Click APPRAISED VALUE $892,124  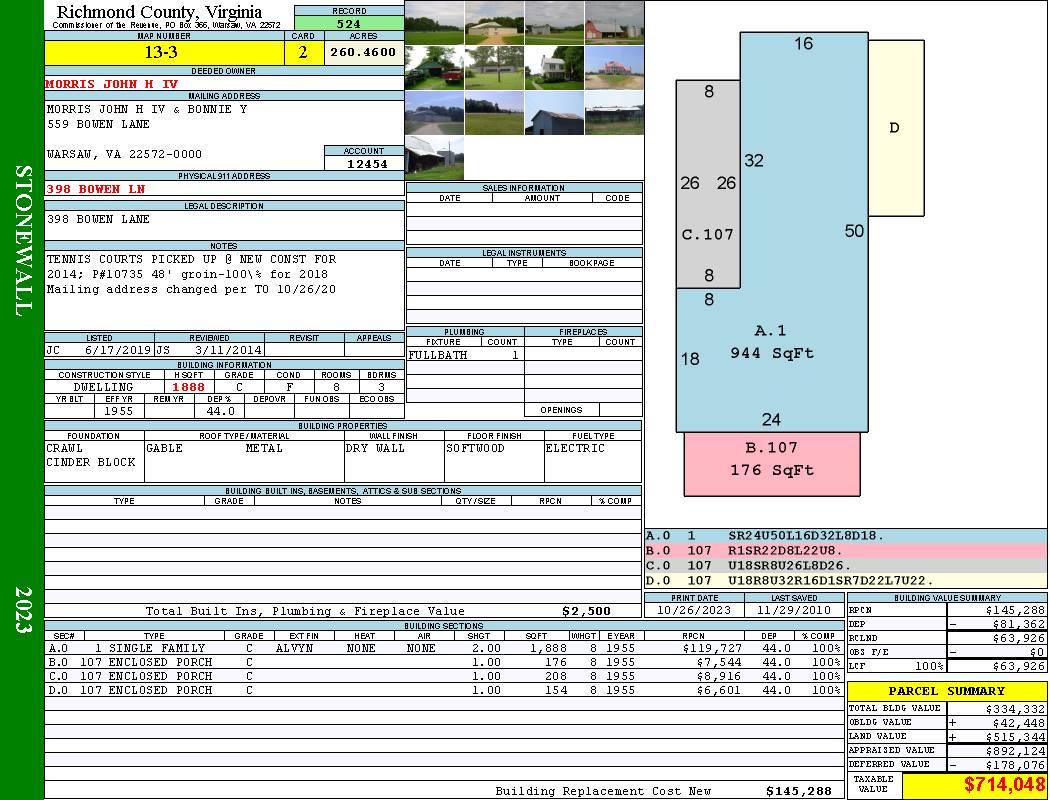pos(1015,751)
